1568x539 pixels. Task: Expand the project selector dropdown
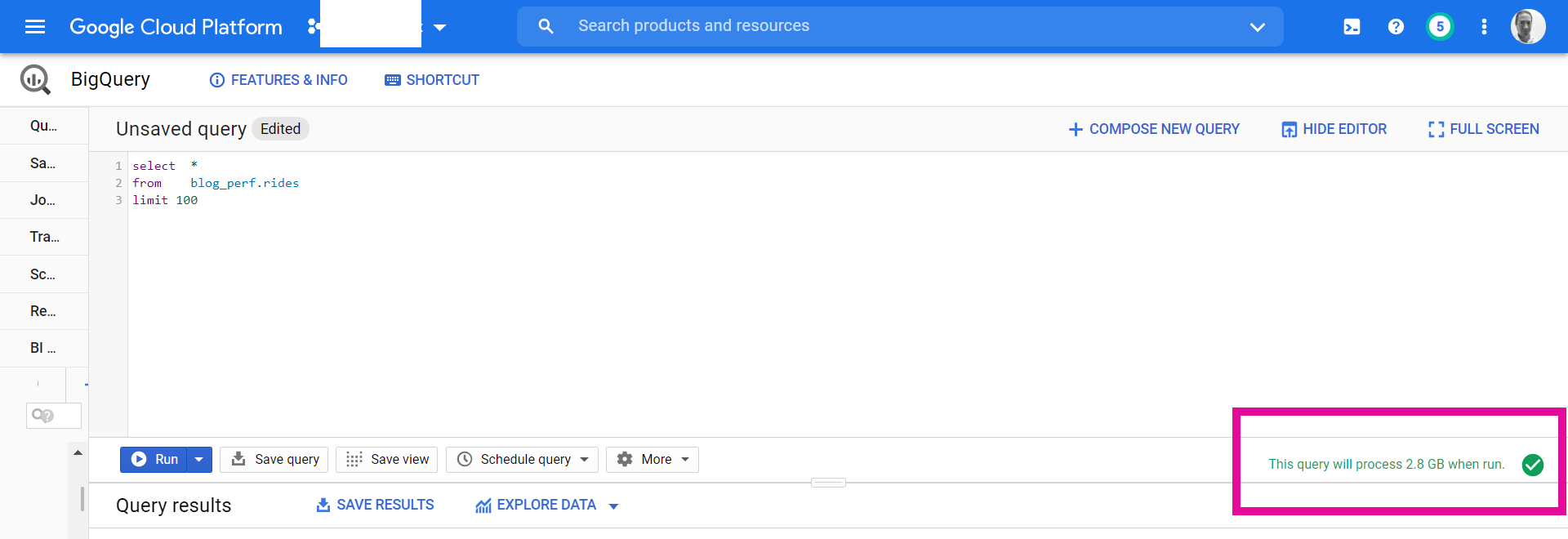point(439,27)
